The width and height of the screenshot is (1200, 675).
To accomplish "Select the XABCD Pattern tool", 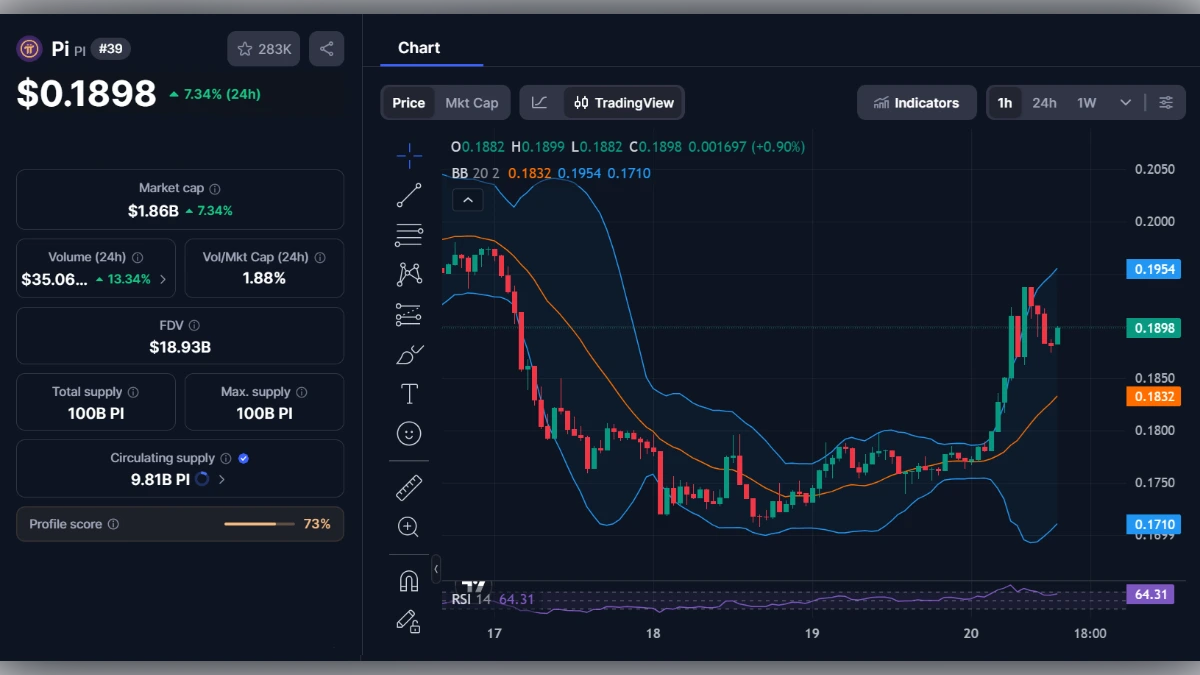I will (x=409, y=273).
